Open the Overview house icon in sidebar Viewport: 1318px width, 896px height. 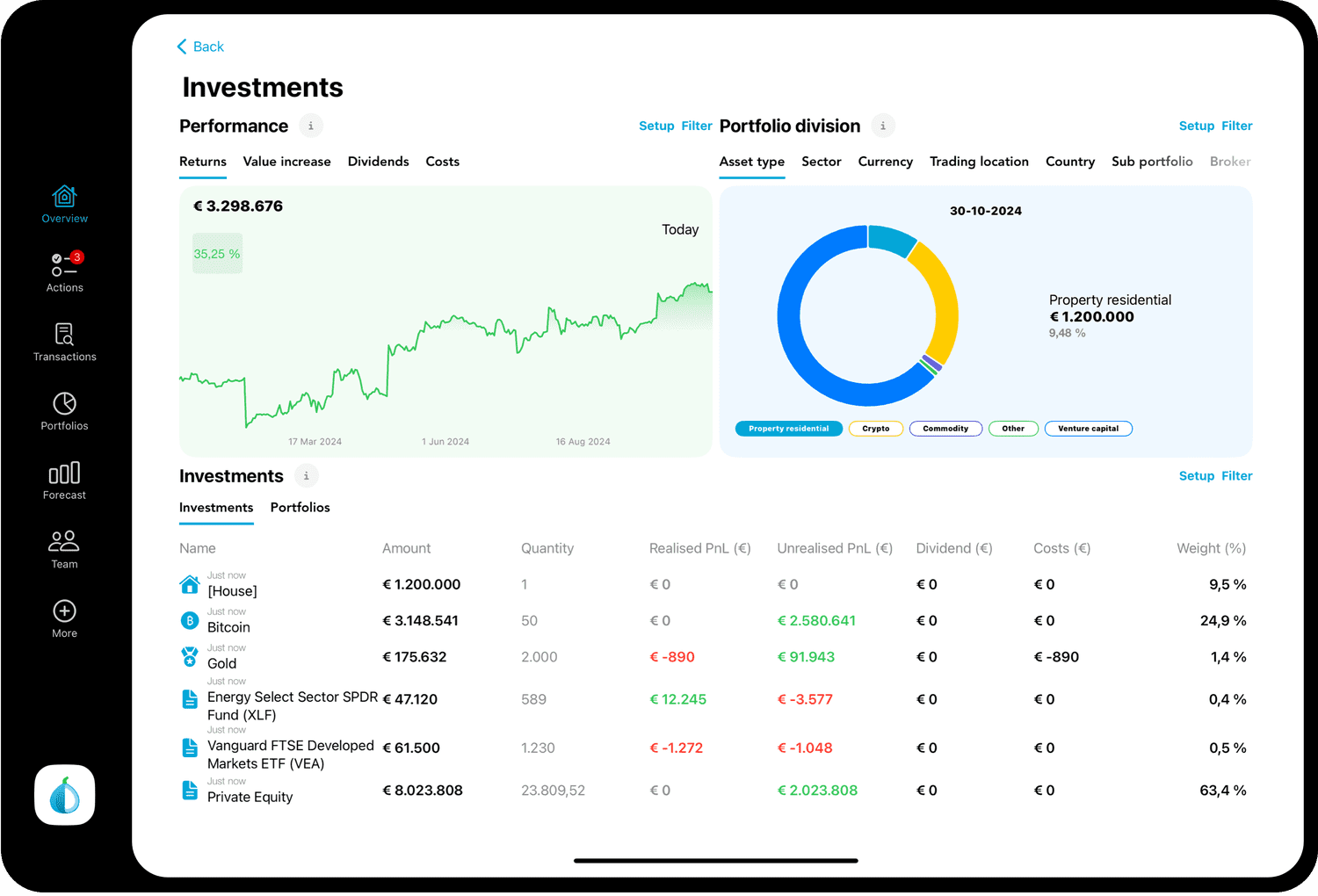tap(64, 196)
